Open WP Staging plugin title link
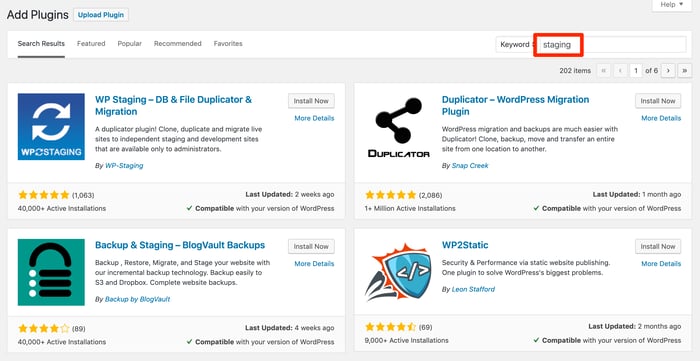This screenshot has width=700, height=361. 174,105
